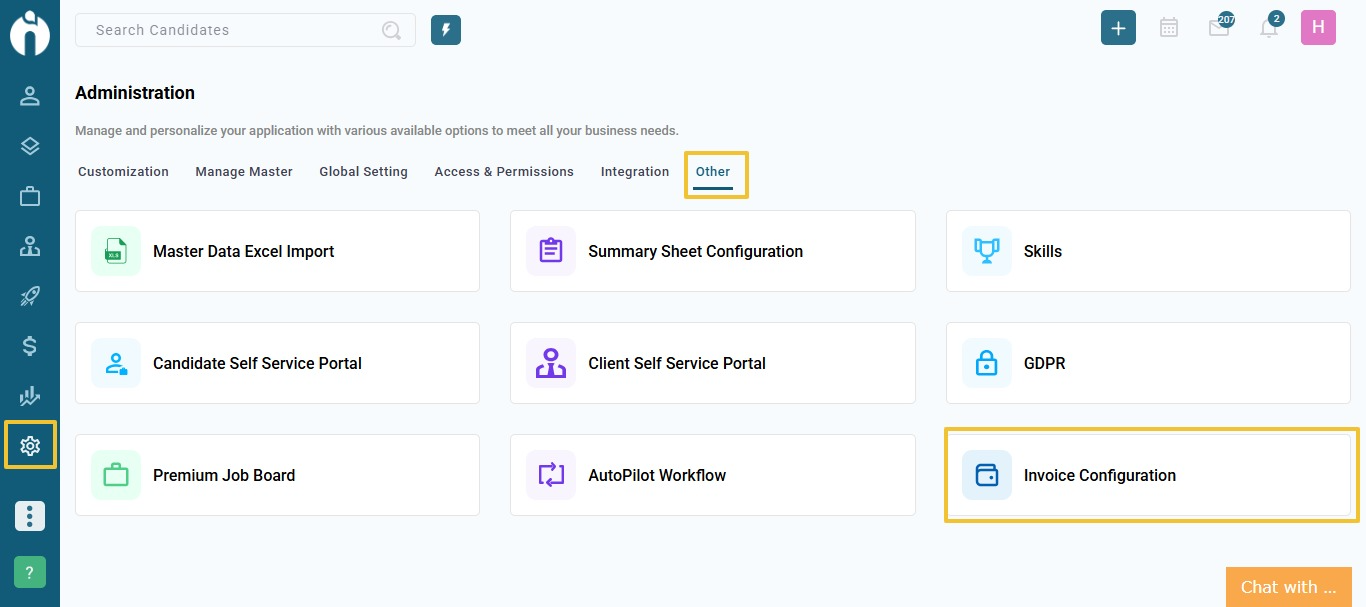Open the user profile avatar H
This screenshot has height=607, width=1366.
coord(1318,28)
